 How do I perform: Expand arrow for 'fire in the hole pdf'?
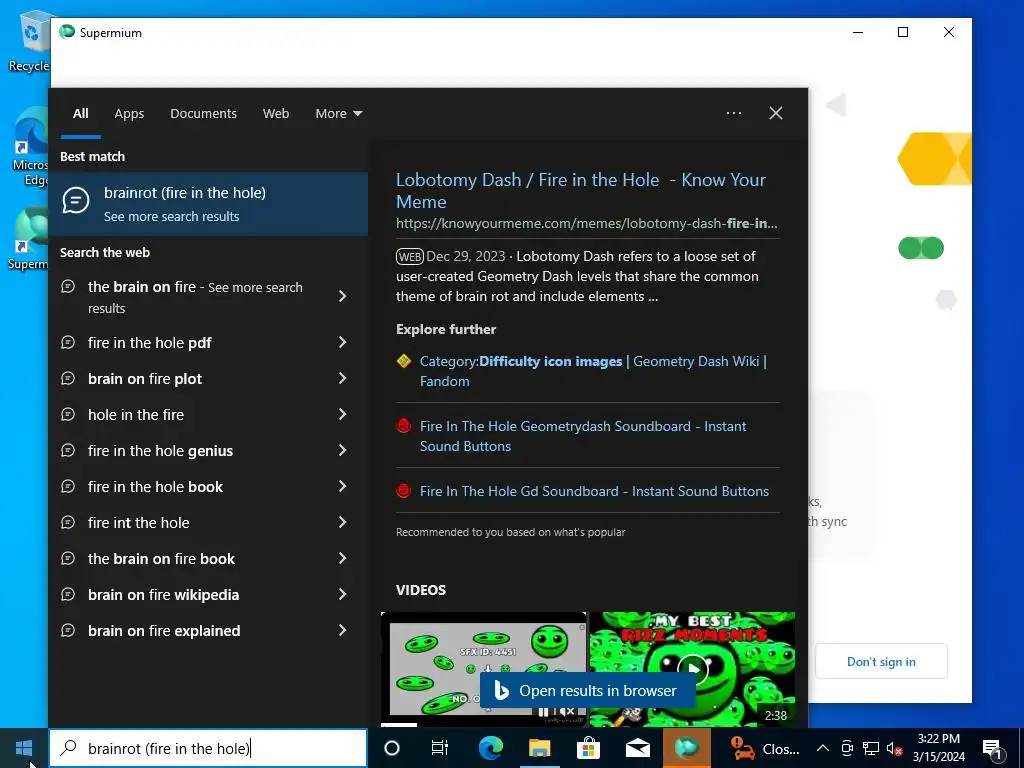click(342, 342)
